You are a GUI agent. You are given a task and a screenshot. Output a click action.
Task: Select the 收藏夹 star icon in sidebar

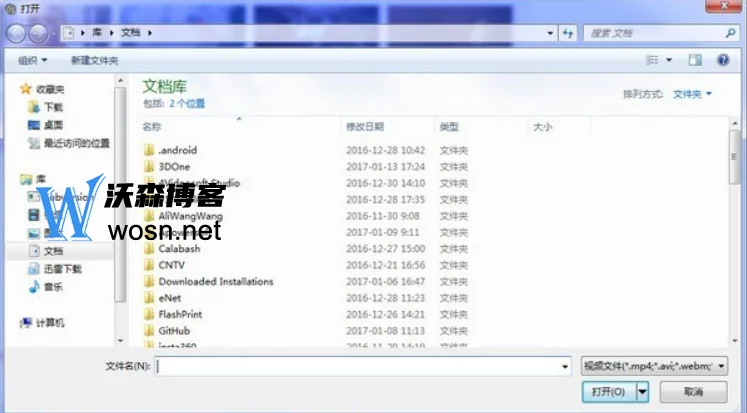tap(26, 89)
